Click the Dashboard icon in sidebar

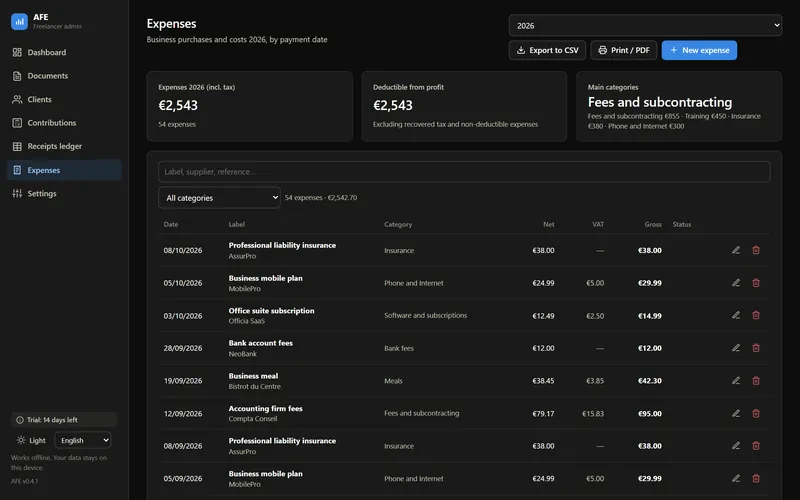coord(17,52)
